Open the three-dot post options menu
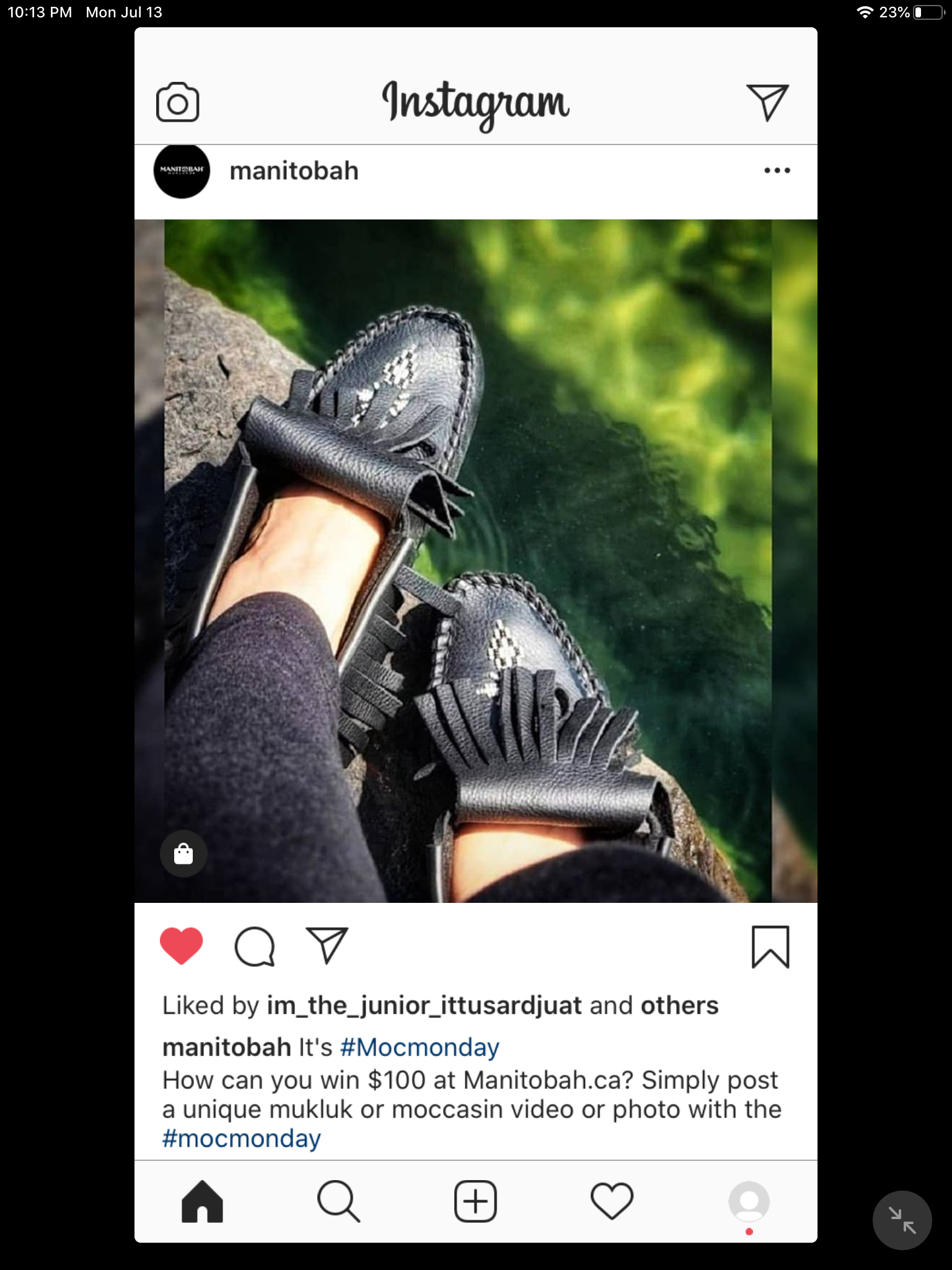 tap(777, 171)
